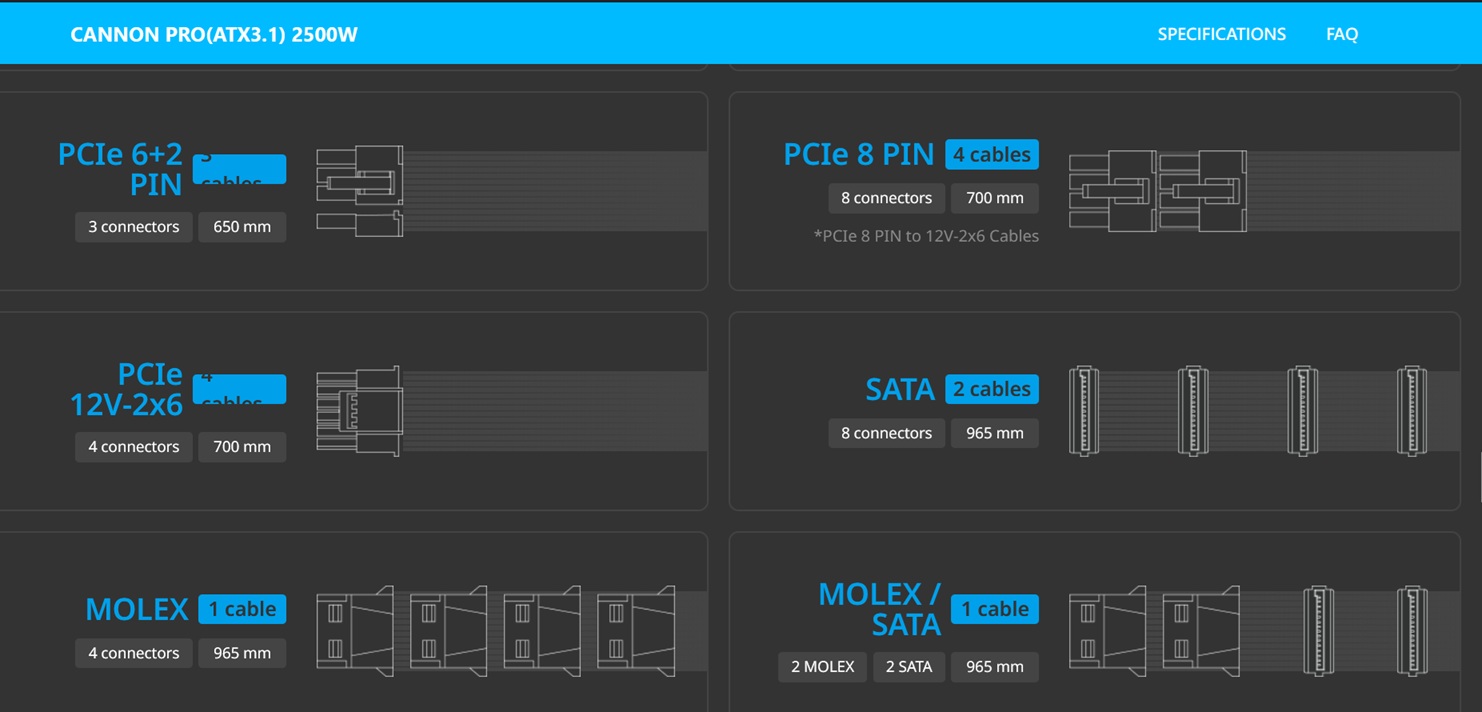Image resolution: width=1482 pixels, height=712 pixels.
Task: Click the "8 connectors" tag under PCIe 8 PIN
Action: point(886,198)
